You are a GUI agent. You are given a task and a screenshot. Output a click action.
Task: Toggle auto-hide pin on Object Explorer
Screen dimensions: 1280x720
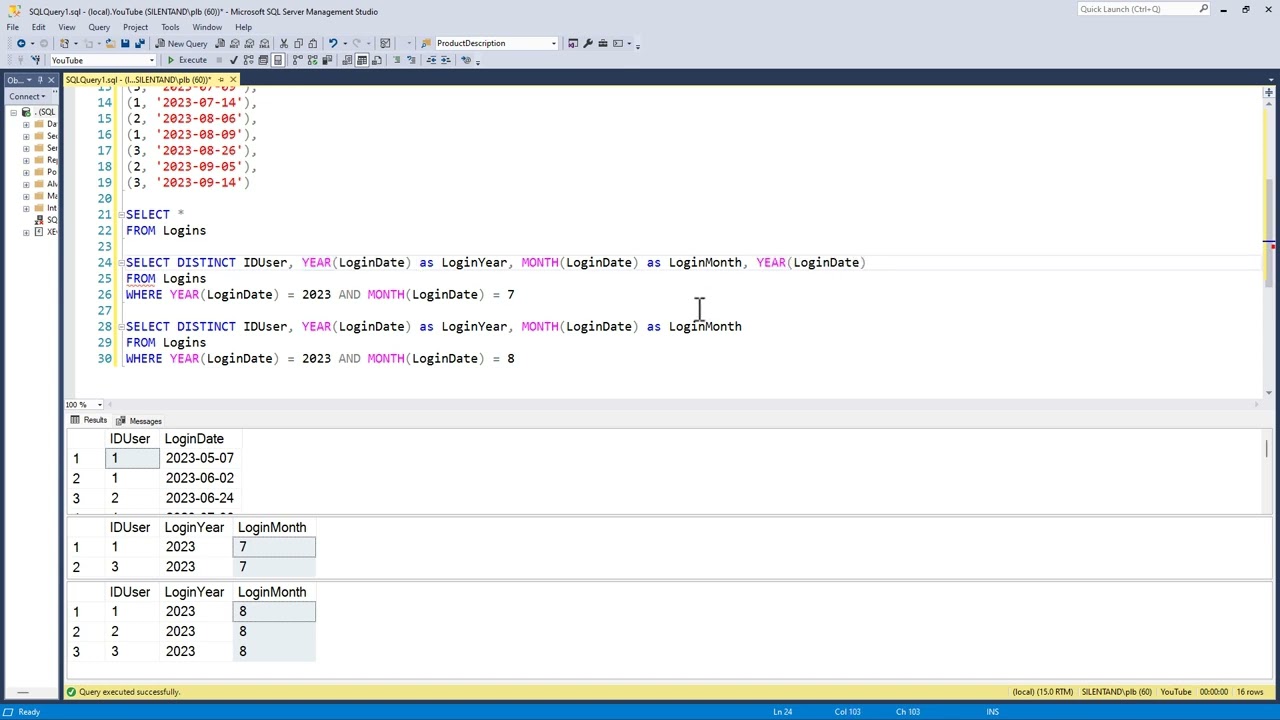point(41,80)
